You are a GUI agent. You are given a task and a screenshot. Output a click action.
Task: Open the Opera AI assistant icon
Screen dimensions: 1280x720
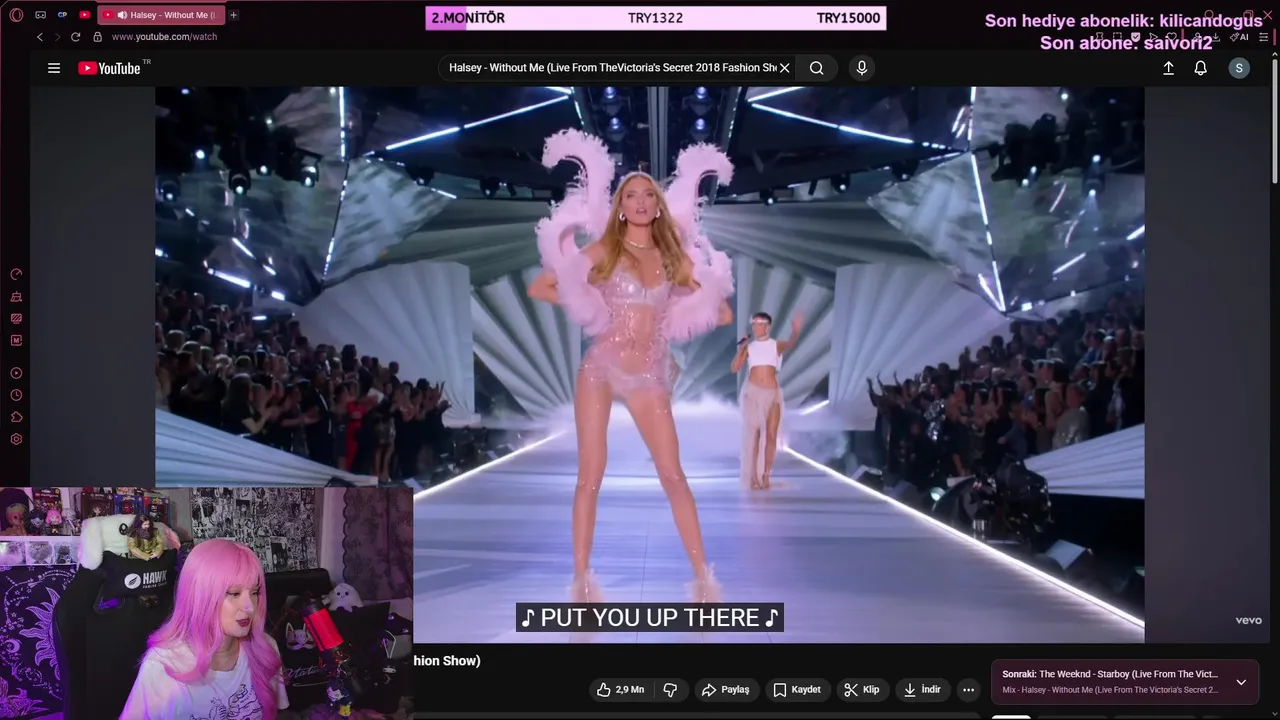[1242, 37]
